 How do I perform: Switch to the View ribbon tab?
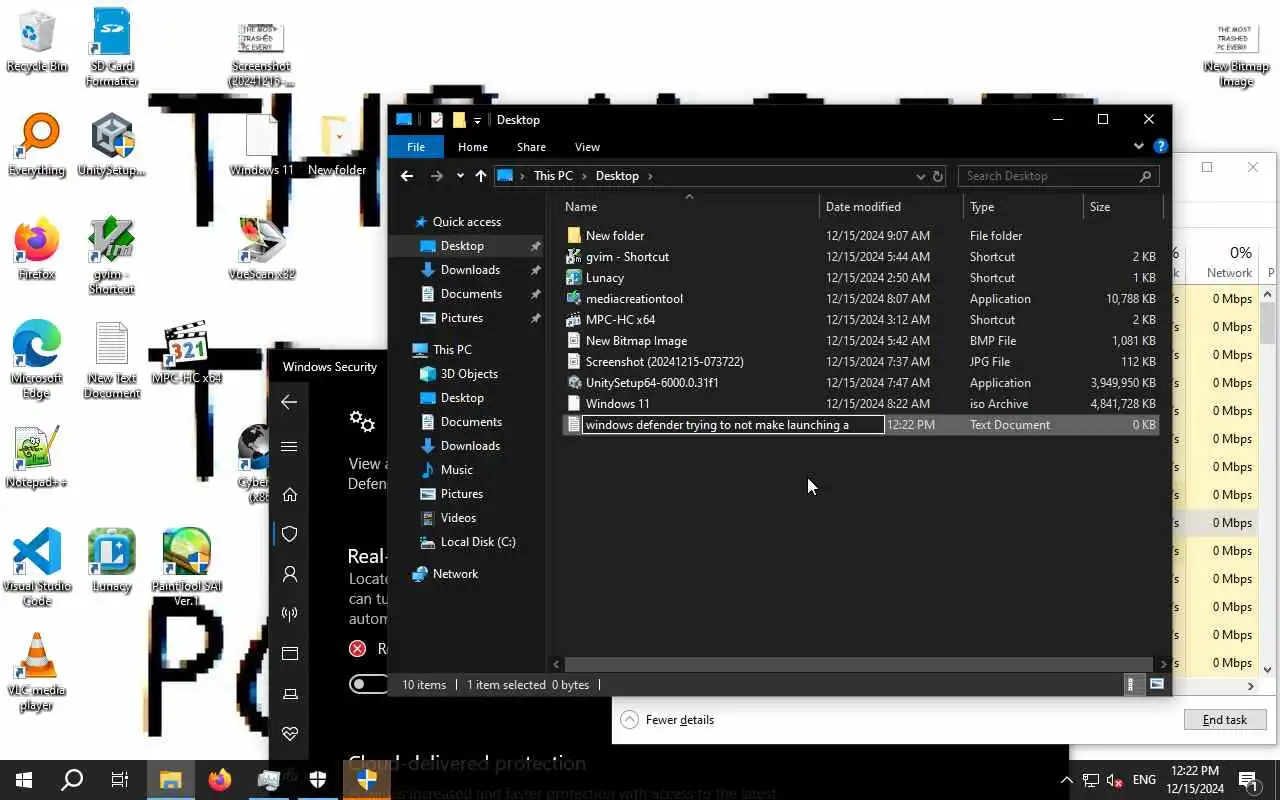587,147
